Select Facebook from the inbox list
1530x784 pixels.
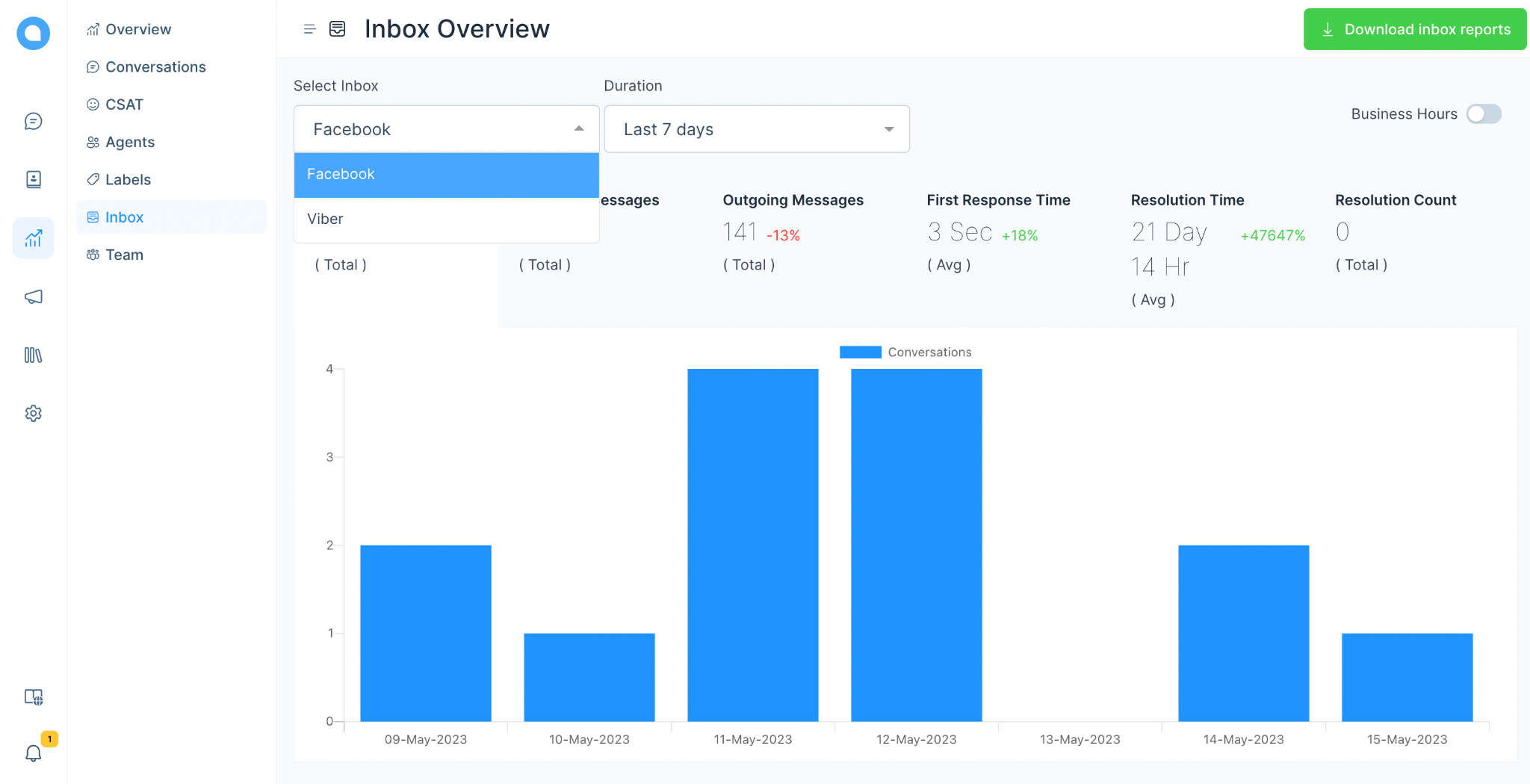[x=447, y=175]
